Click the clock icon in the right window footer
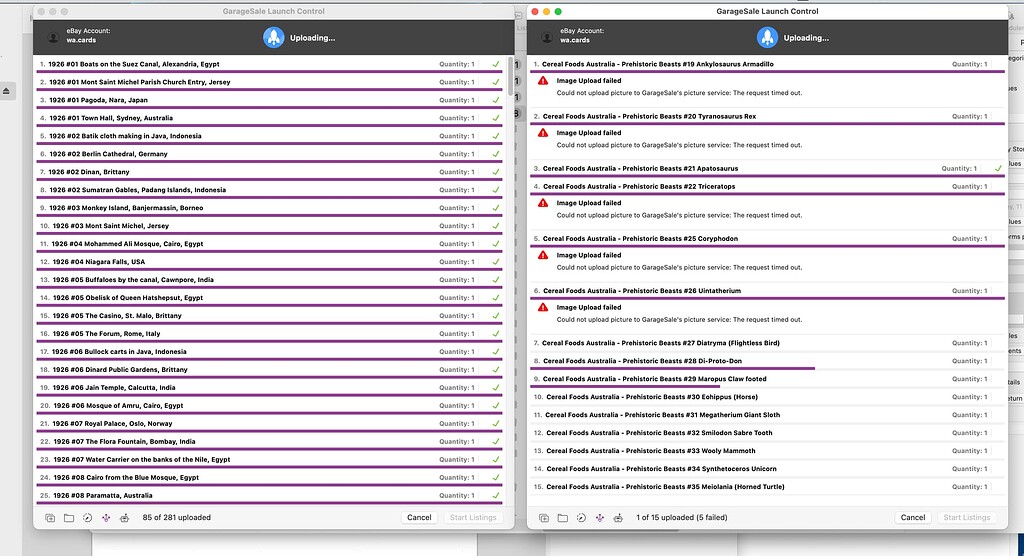Viewport: 1024px width, 556px height. click(581, 518)
